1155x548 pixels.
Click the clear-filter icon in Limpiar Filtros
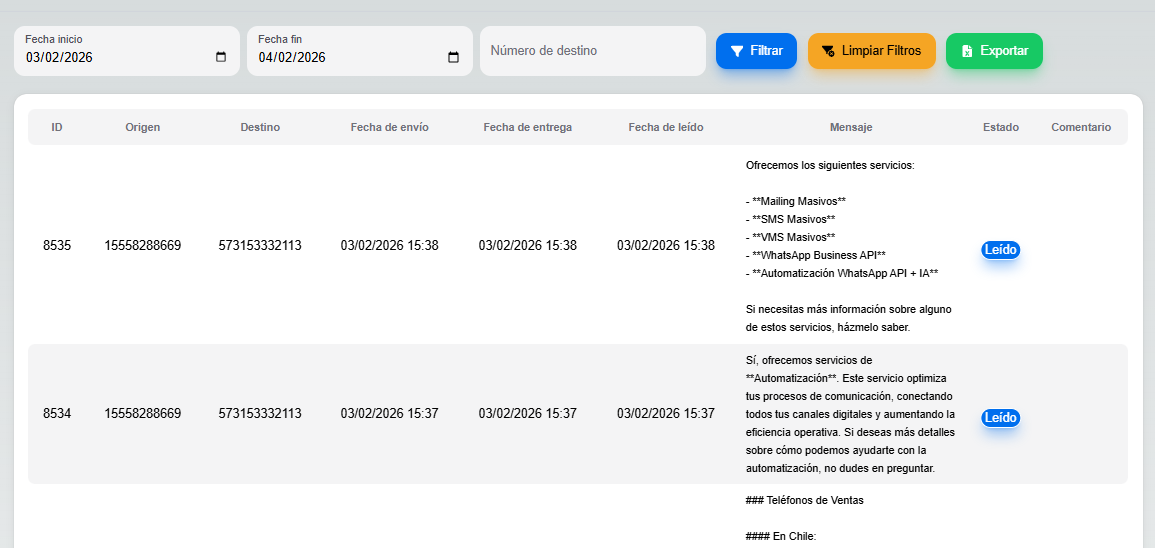[x=828, y=51]
